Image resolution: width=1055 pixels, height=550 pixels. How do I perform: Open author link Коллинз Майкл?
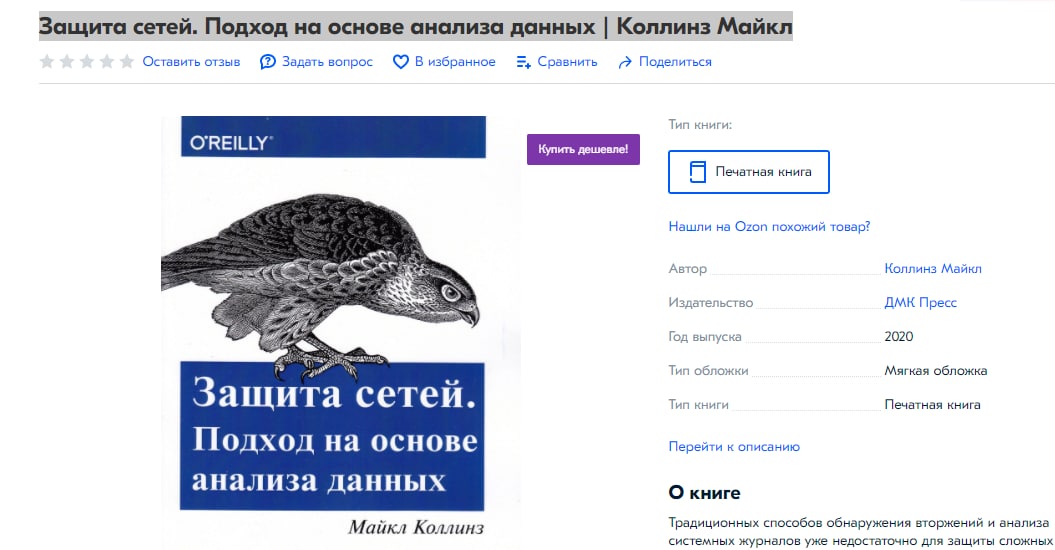tap(933, 269)
